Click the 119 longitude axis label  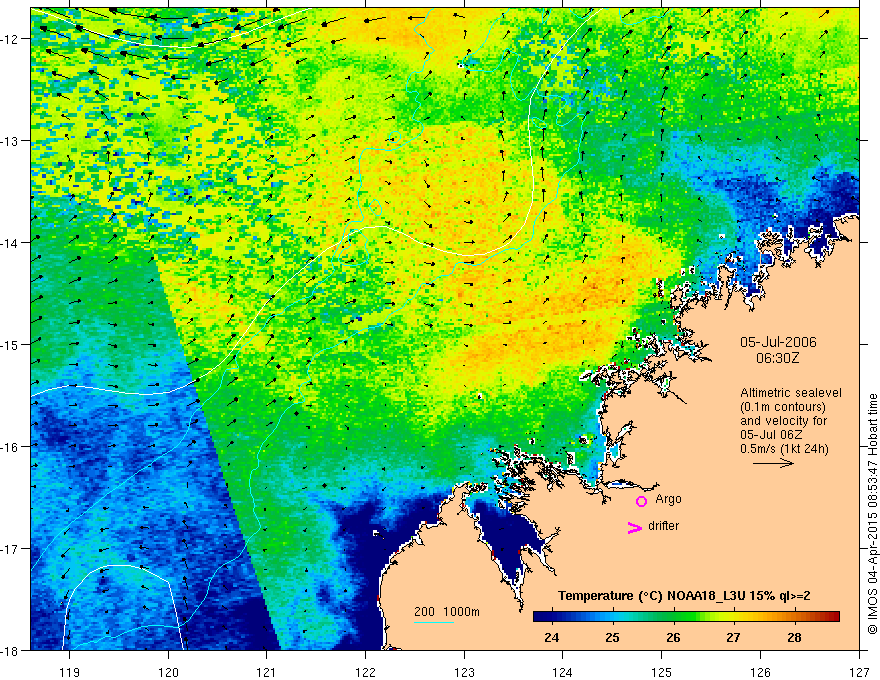point(70,672)
